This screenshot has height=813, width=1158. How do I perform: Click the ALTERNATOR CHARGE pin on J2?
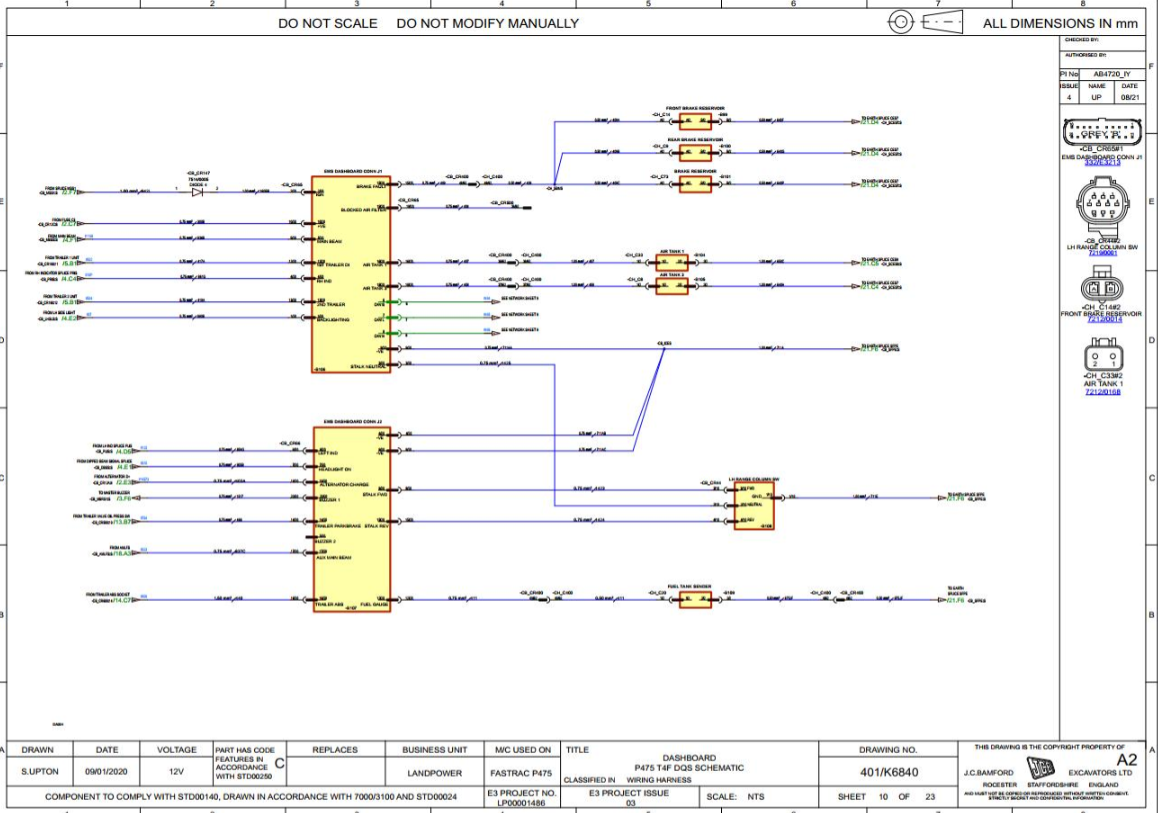point(343,484)
